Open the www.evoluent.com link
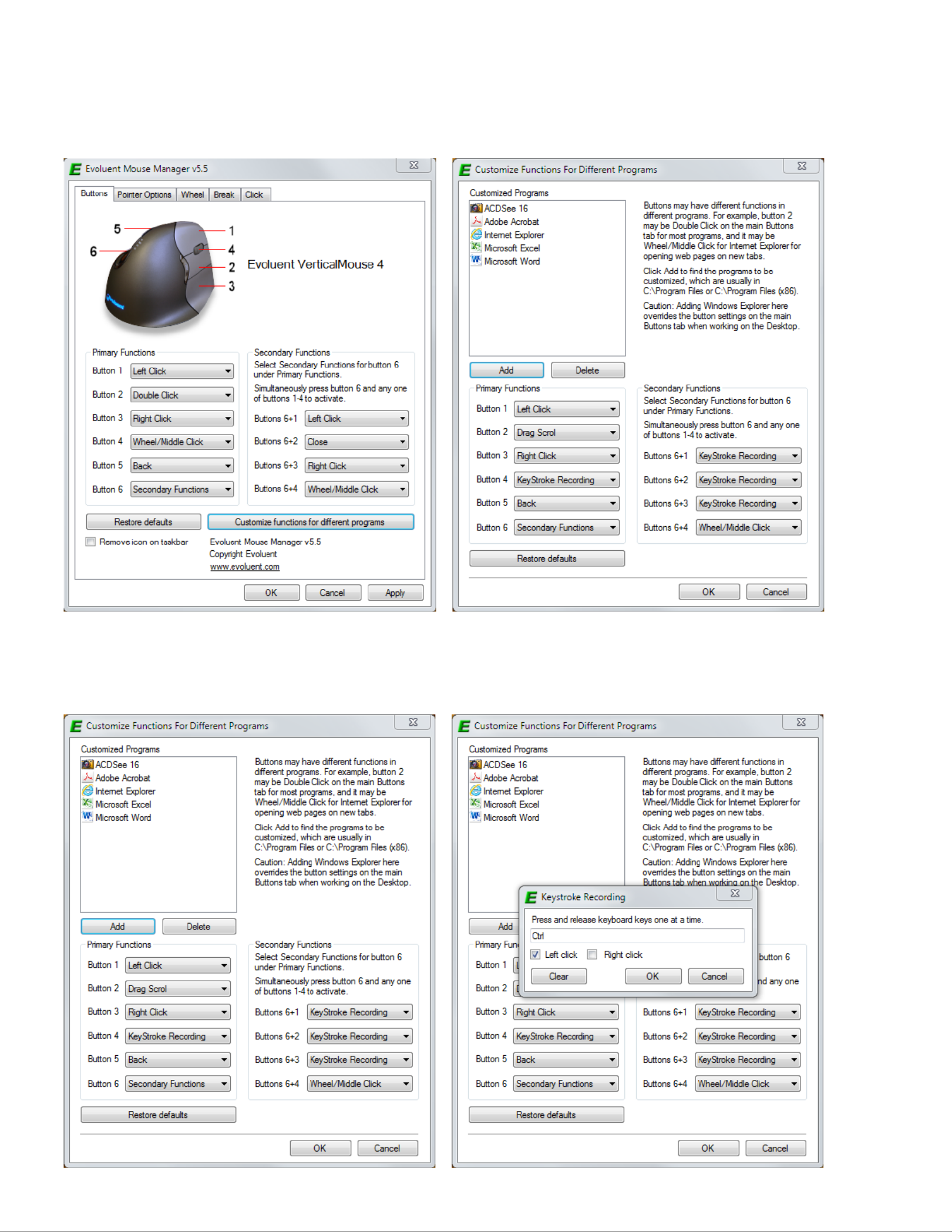952x1232 pixels. pos(245,567)
